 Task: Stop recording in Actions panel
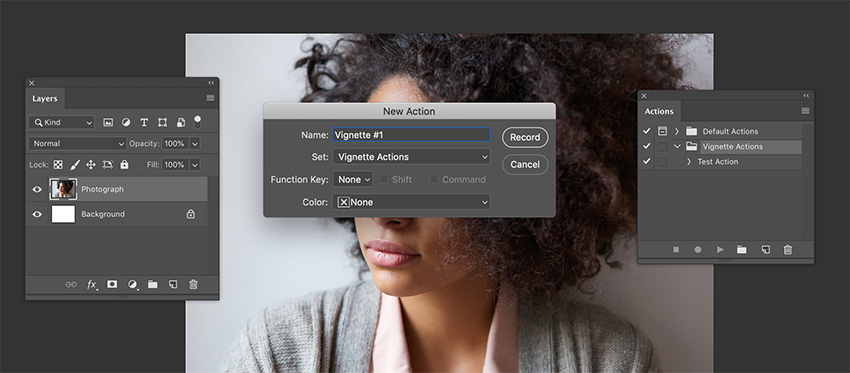coord(676,249)
